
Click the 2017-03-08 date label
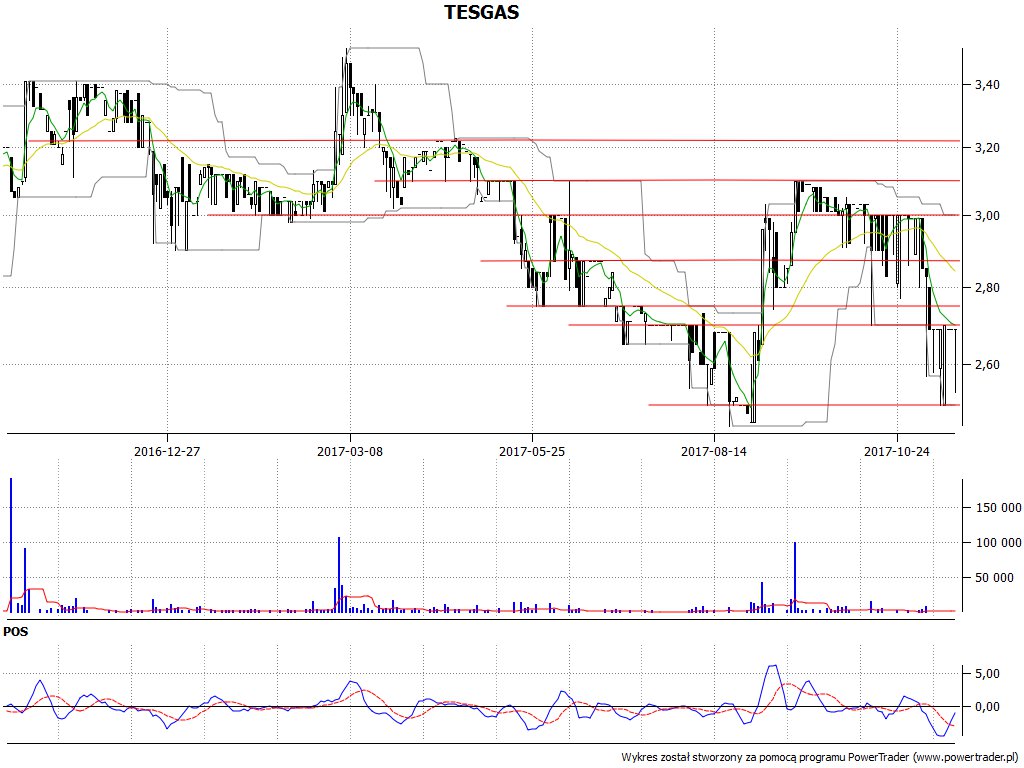coord(350,451)
